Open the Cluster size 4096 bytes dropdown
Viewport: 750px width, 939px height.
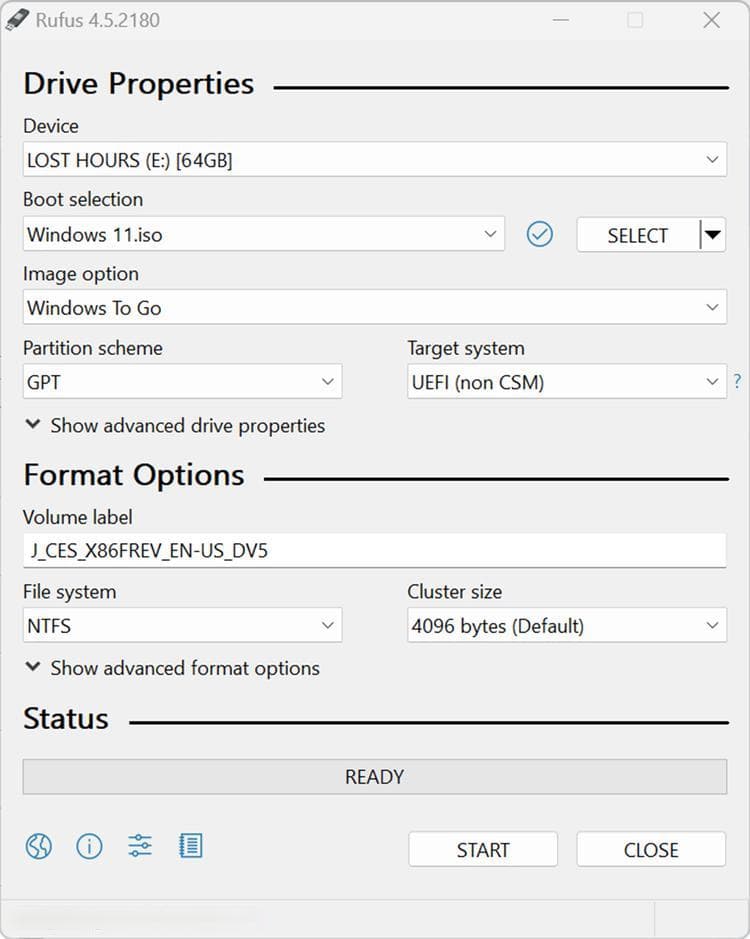tap(567, 625)
